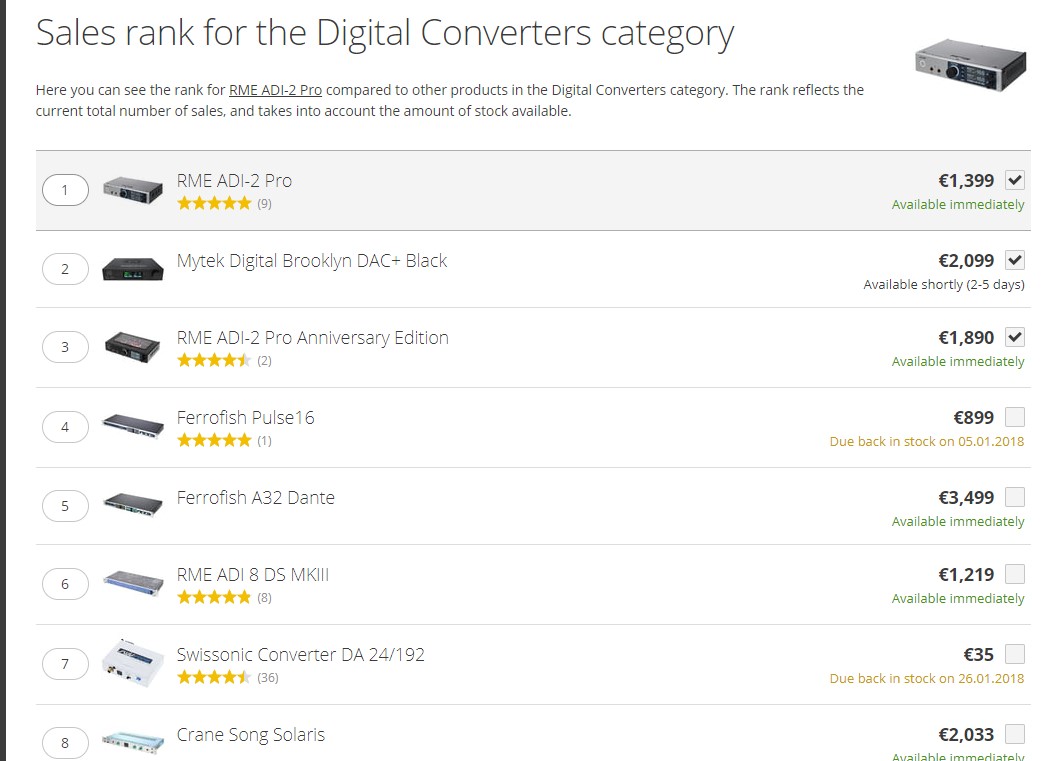1058x761 pixels.
Task: Click the €1,890 price
Action: (966, 337)
